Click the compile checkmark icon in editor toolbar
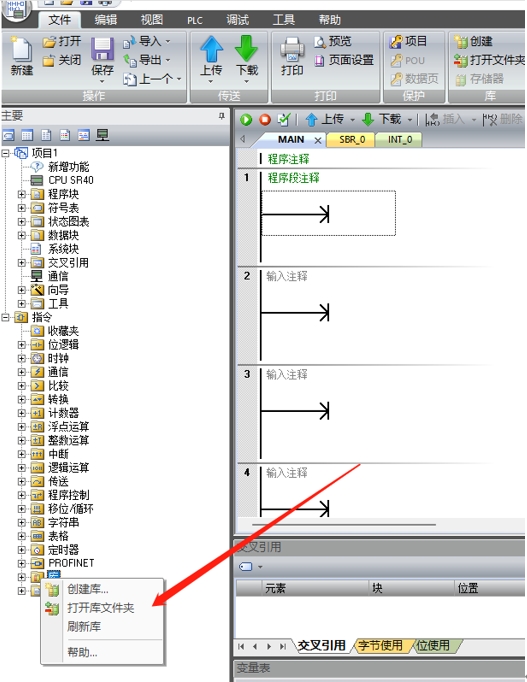The image size is (527, 682). 284,120
